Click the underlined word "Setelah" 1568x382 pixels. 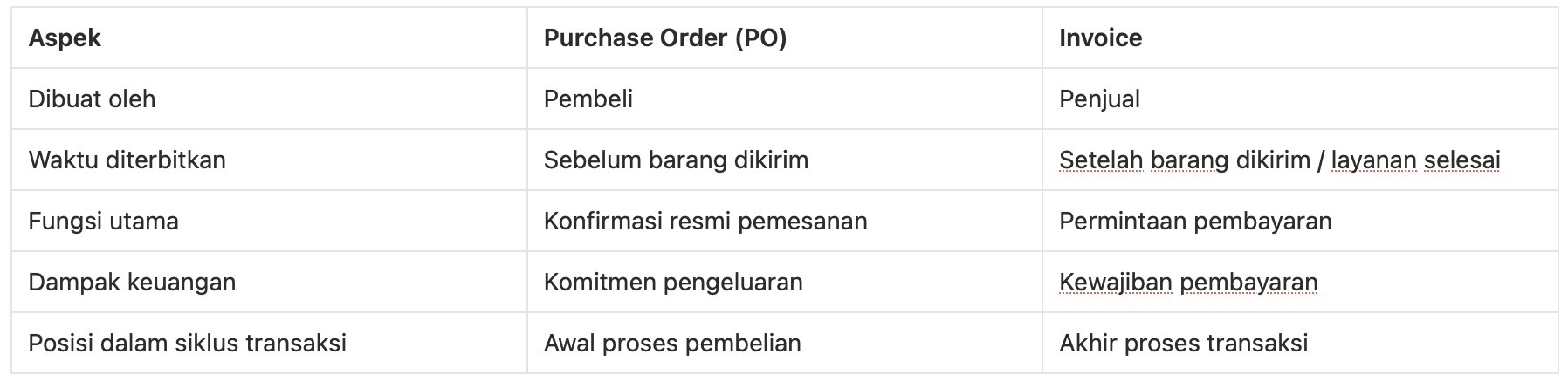pyautogui.click(x=1101, y=160)
